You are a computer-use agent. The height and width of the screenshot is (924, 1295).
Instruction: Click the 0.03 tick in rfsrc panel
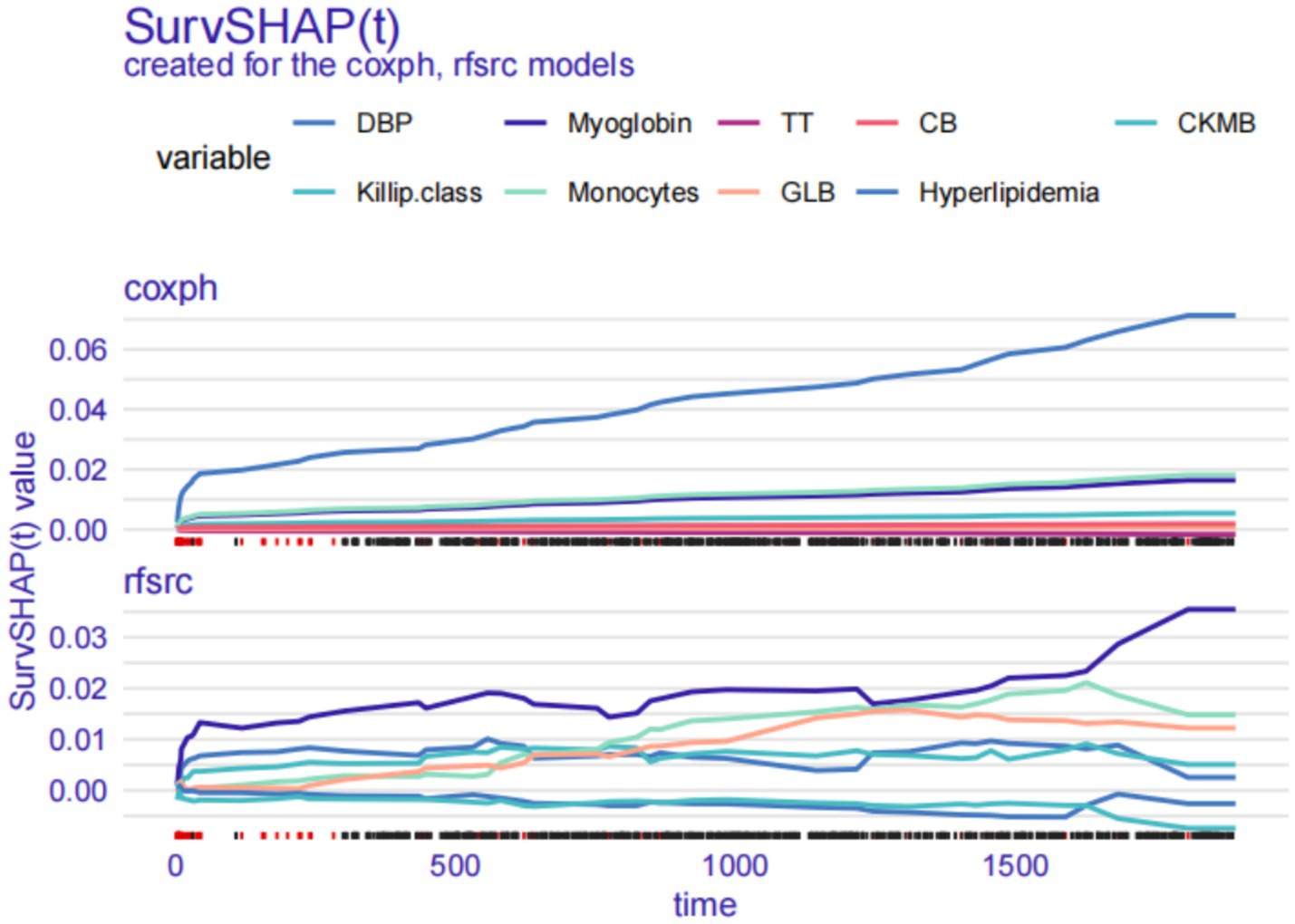click(x=78, y=637)
